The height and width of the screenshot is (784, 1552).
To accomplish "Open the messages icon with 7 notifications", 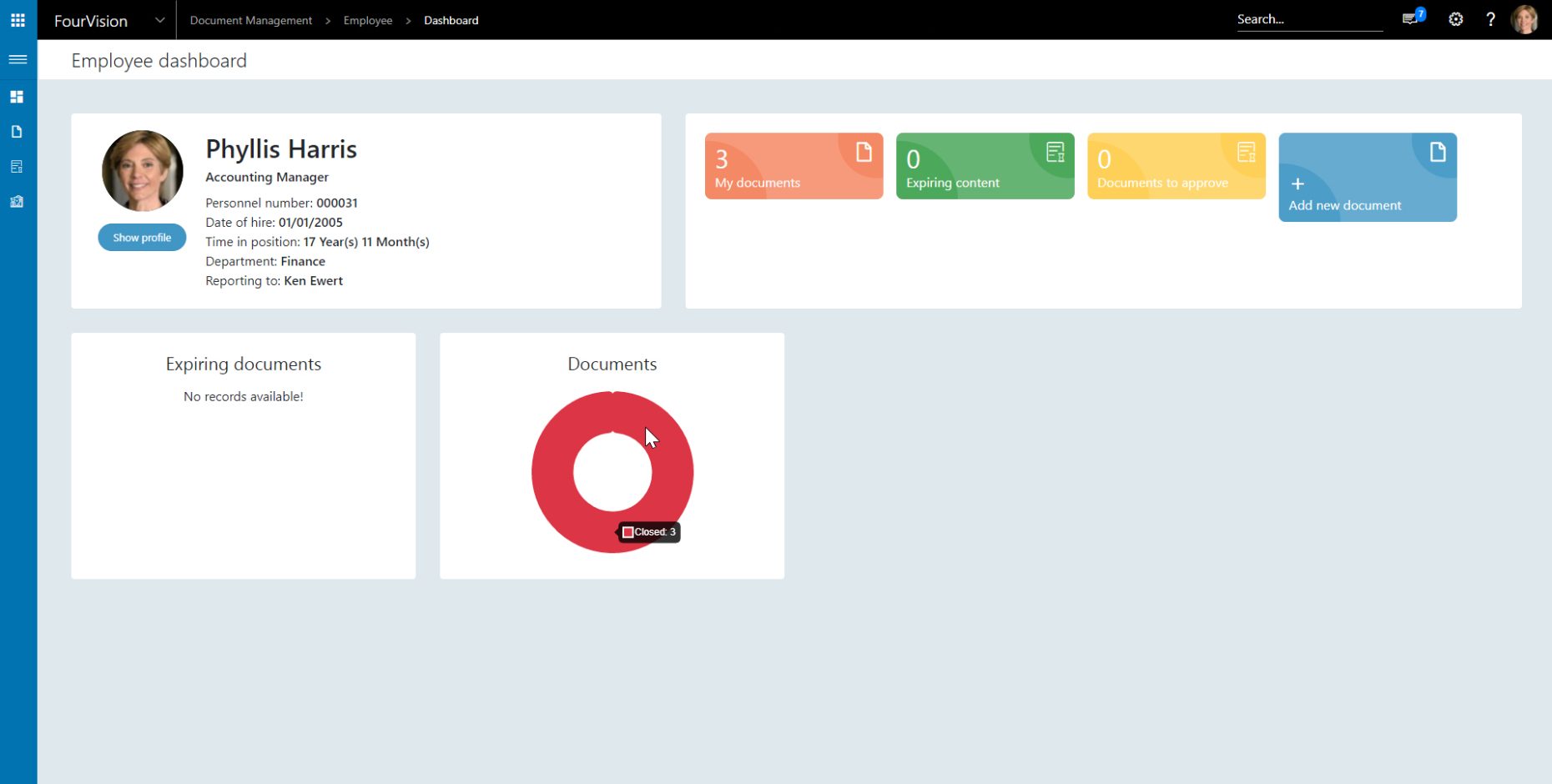I will point(1410,19).
